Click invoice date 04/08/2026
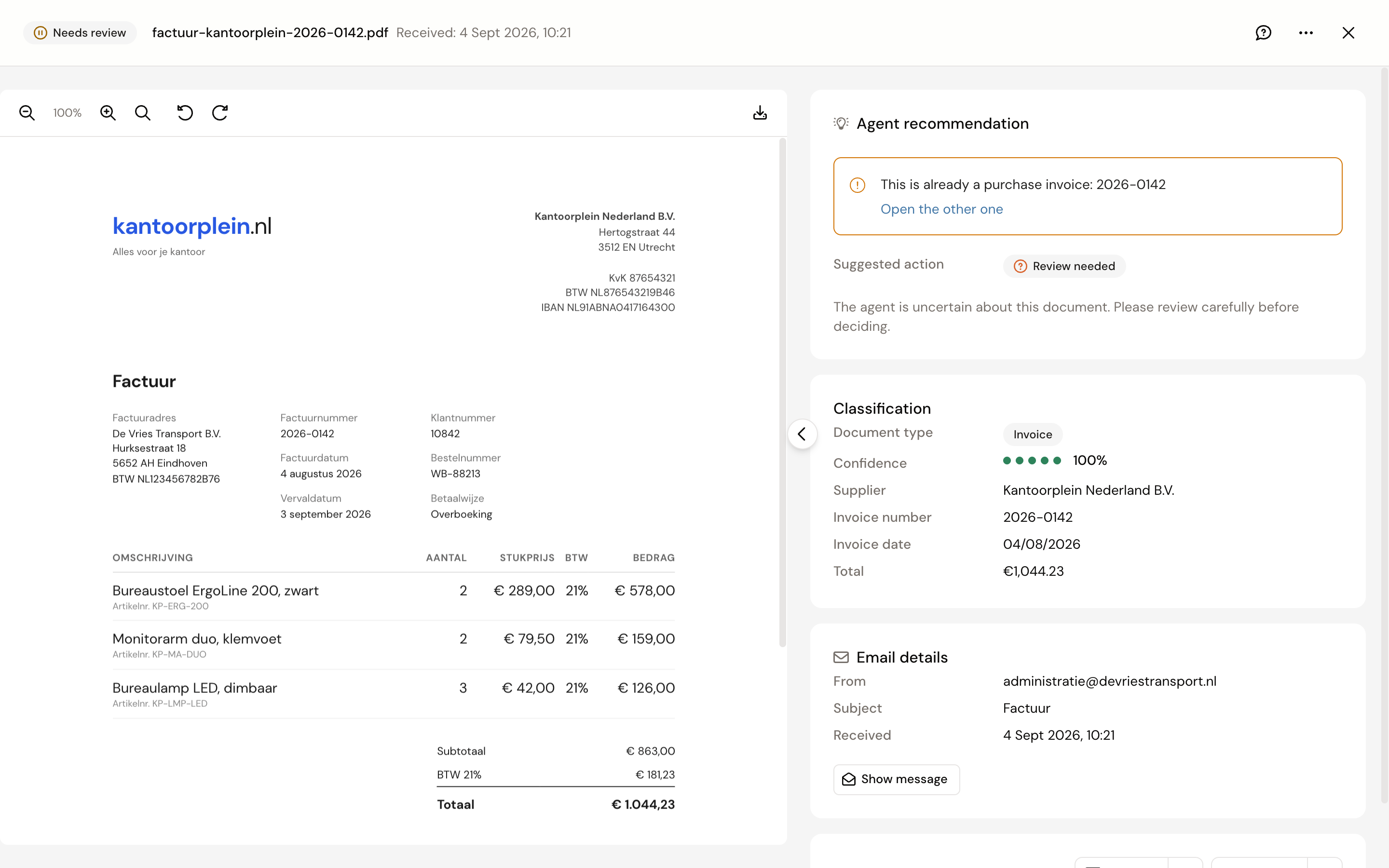The image size is (1389, 868). click(x=1041, y=544)
